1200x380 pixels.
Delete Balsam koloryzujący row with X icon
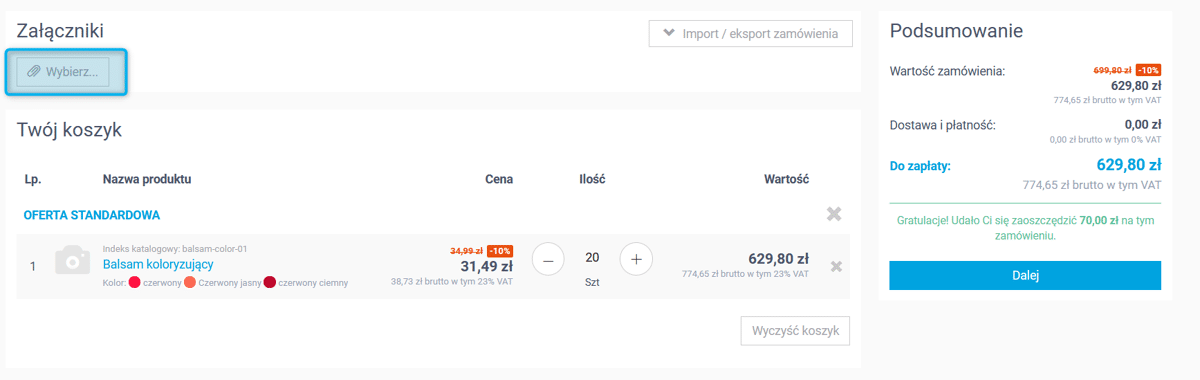[x=836, y=266]
